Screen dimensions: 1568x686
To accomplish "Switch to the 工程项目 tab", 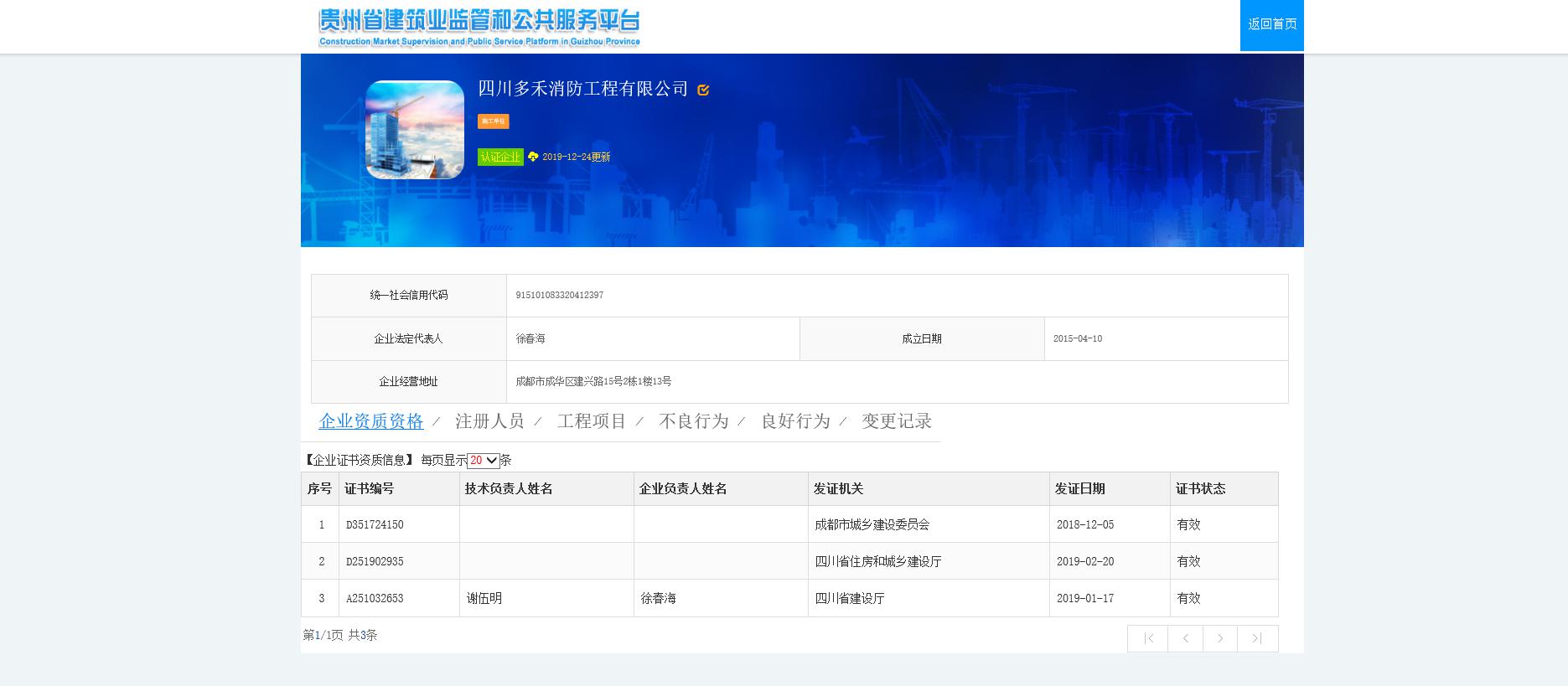I will 592,421.
